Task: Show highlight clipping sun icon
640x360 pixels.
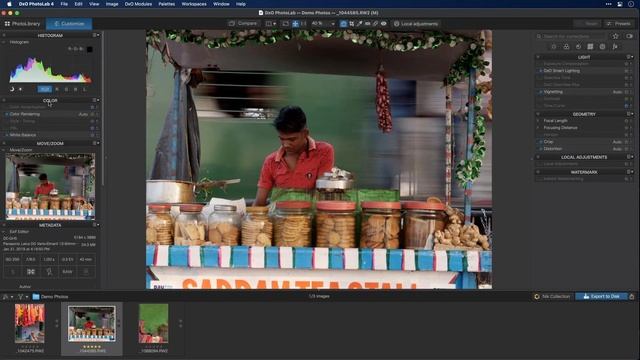Action: (x=20, y=89)
